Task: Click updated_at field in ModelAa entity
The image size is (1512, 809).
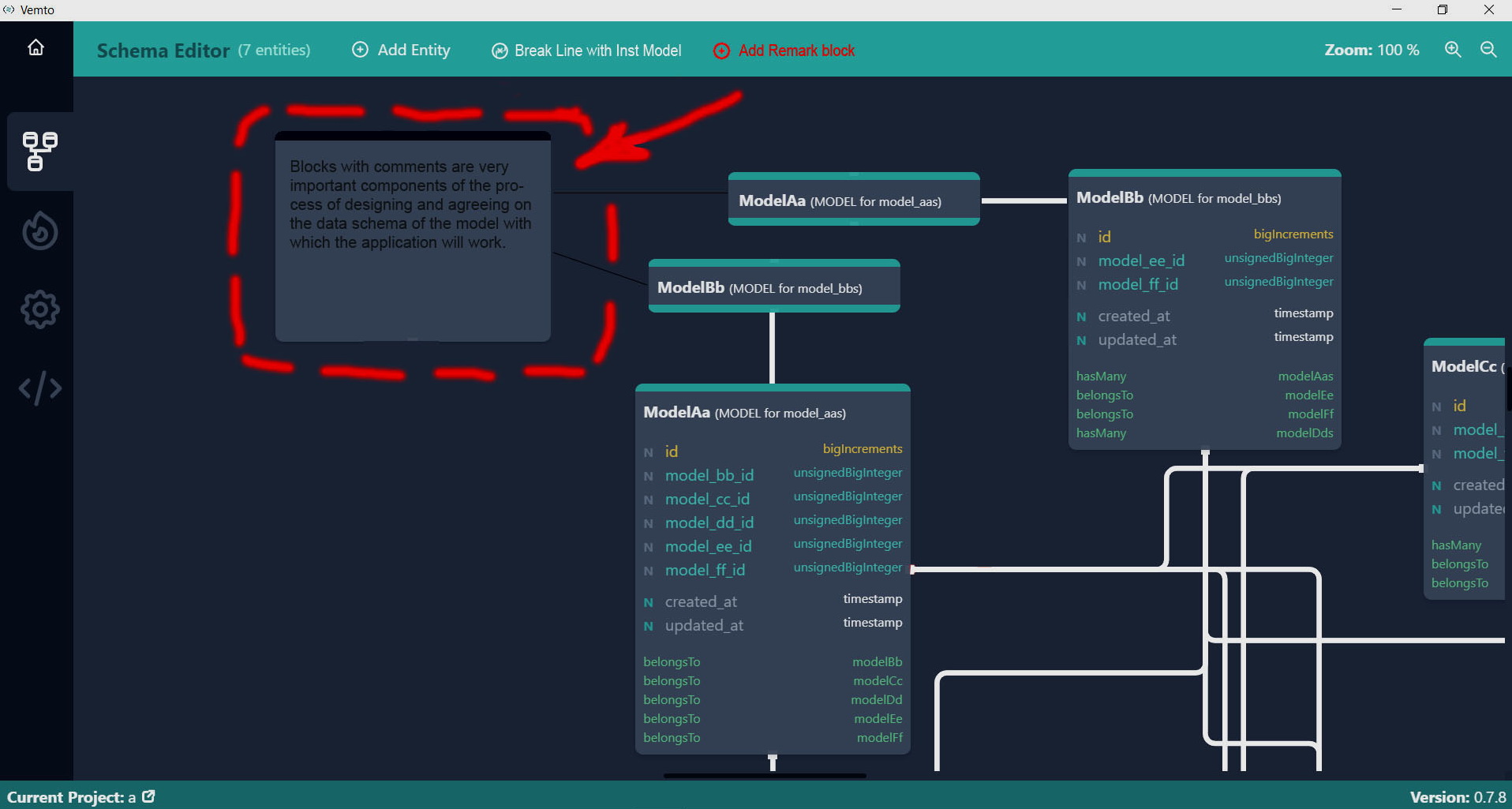Action: [x=773, y=625]
